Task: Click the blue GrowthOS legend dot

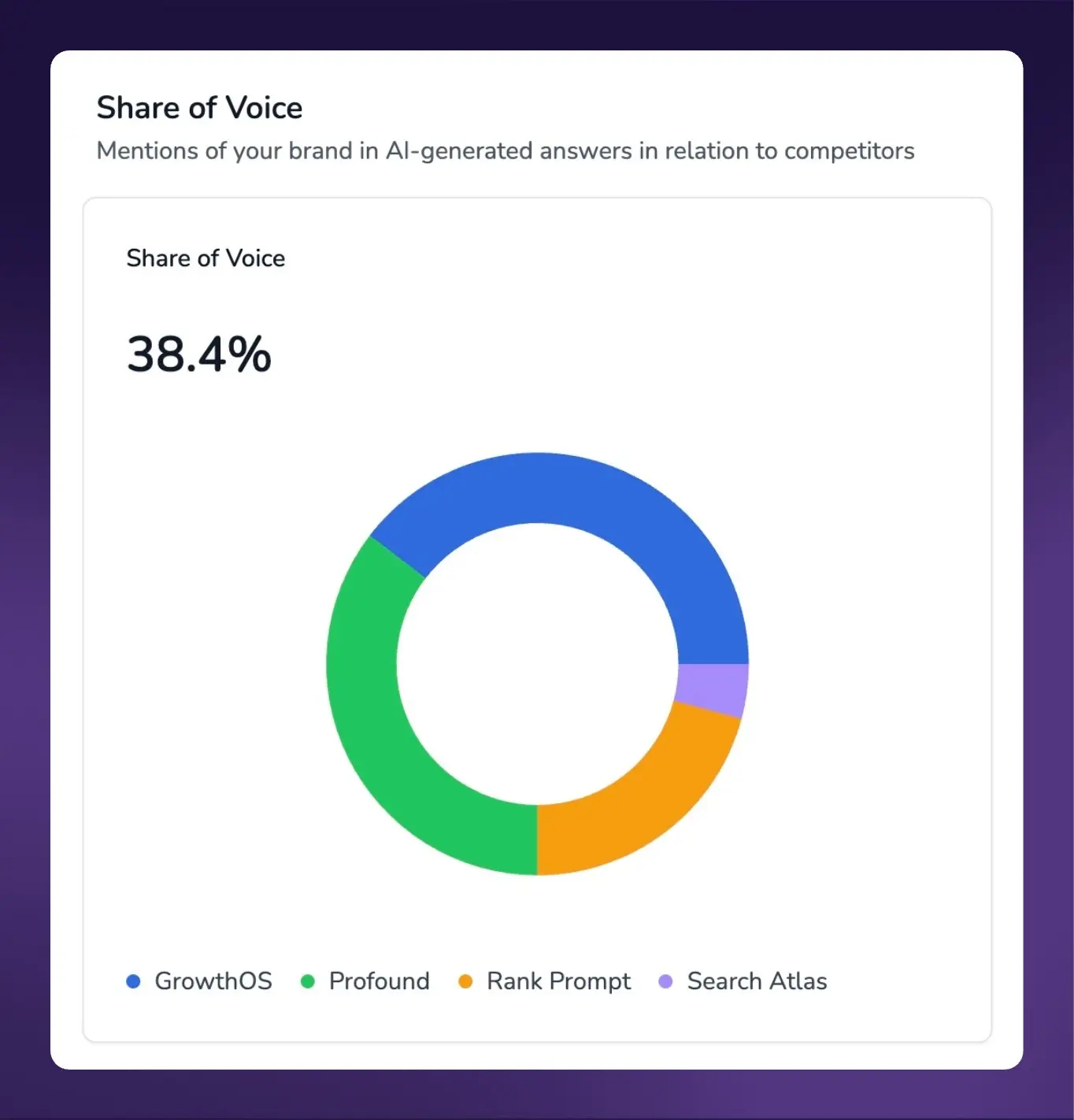Action: (133, 981)
